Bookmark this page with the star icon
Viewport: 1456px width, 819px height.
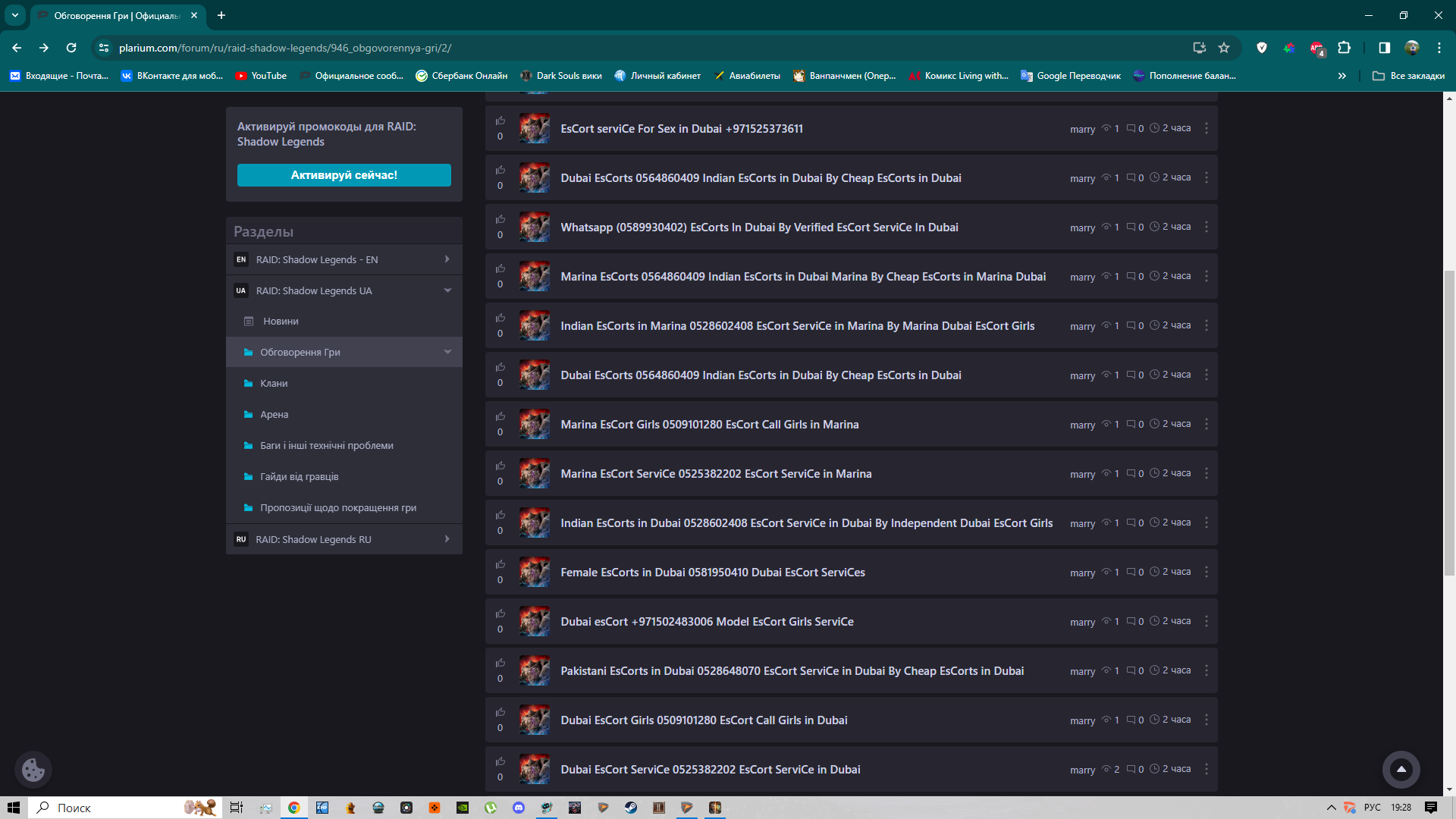[1224, 48]
